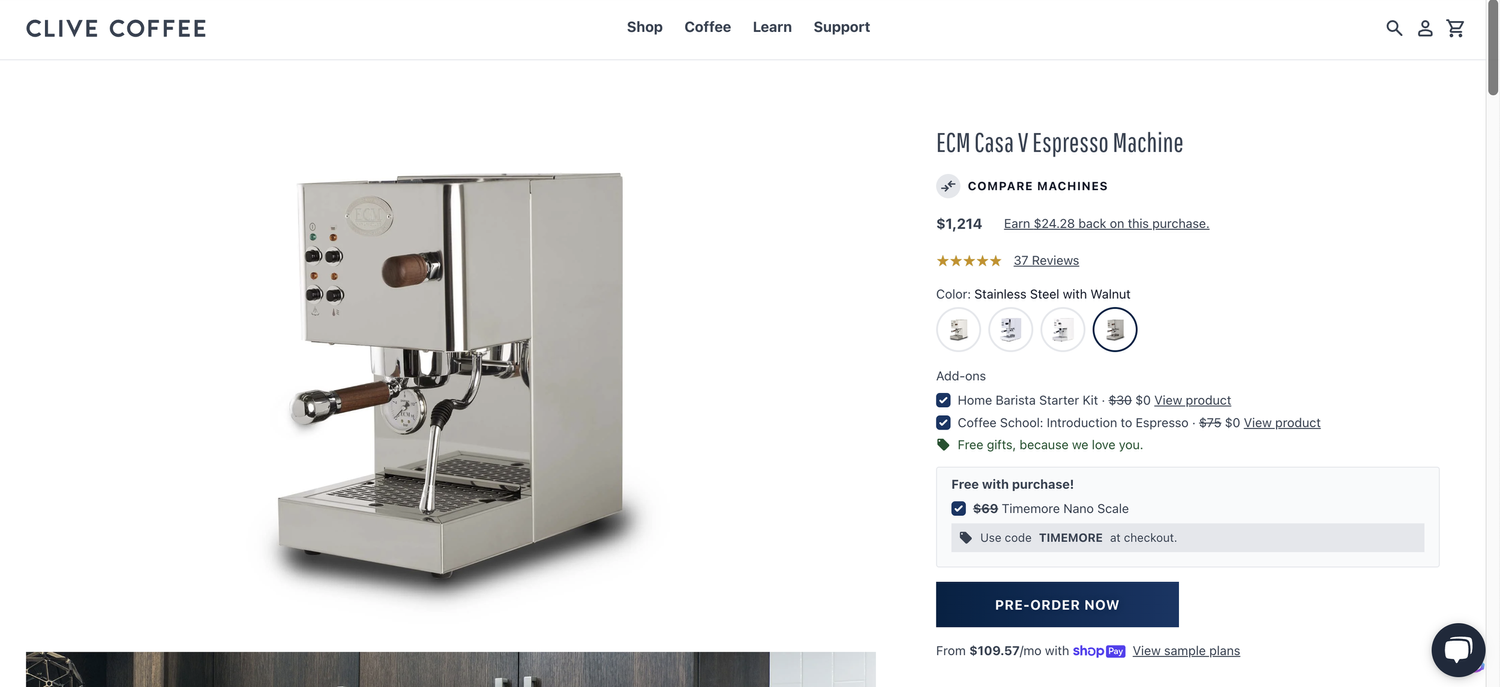Expand the Support navigation menu
The width and height of the screenshot is (1500, 687).
(842, 27)
